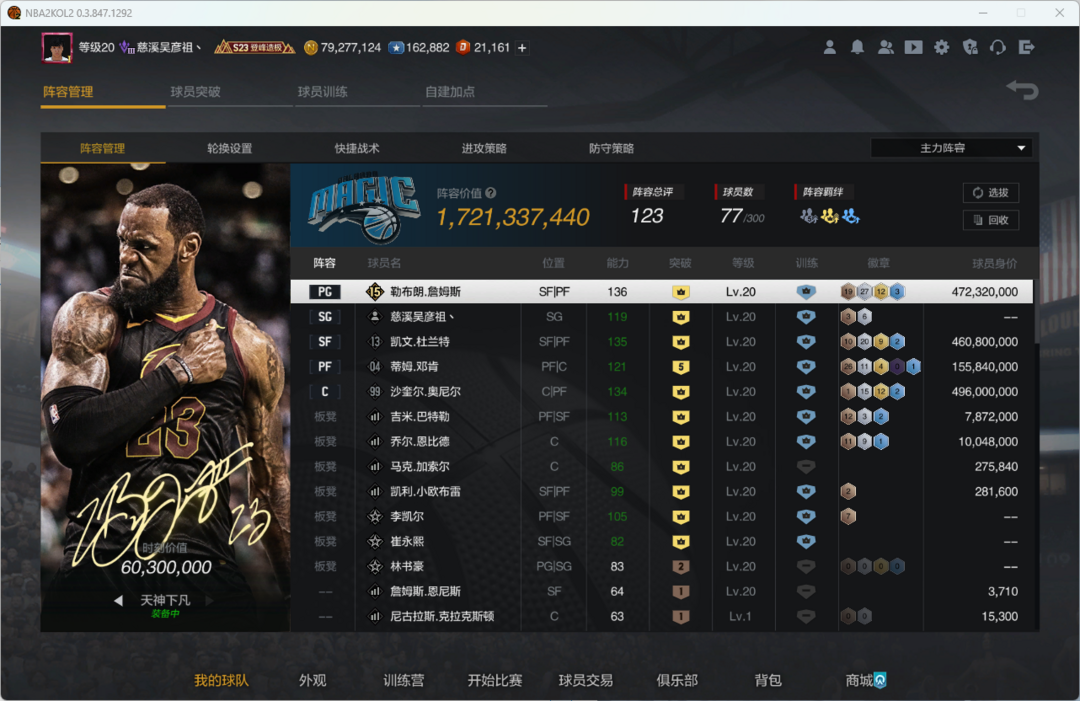Viewport: 1080px width, 701px height.
Task: Click the training shield icon for 凯文.杜兰特
Action: (x=806, y=342)
